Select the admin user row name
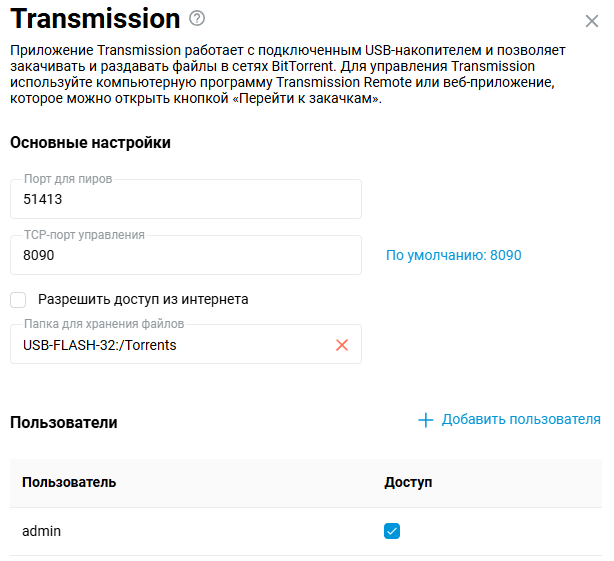 (42, 532)
